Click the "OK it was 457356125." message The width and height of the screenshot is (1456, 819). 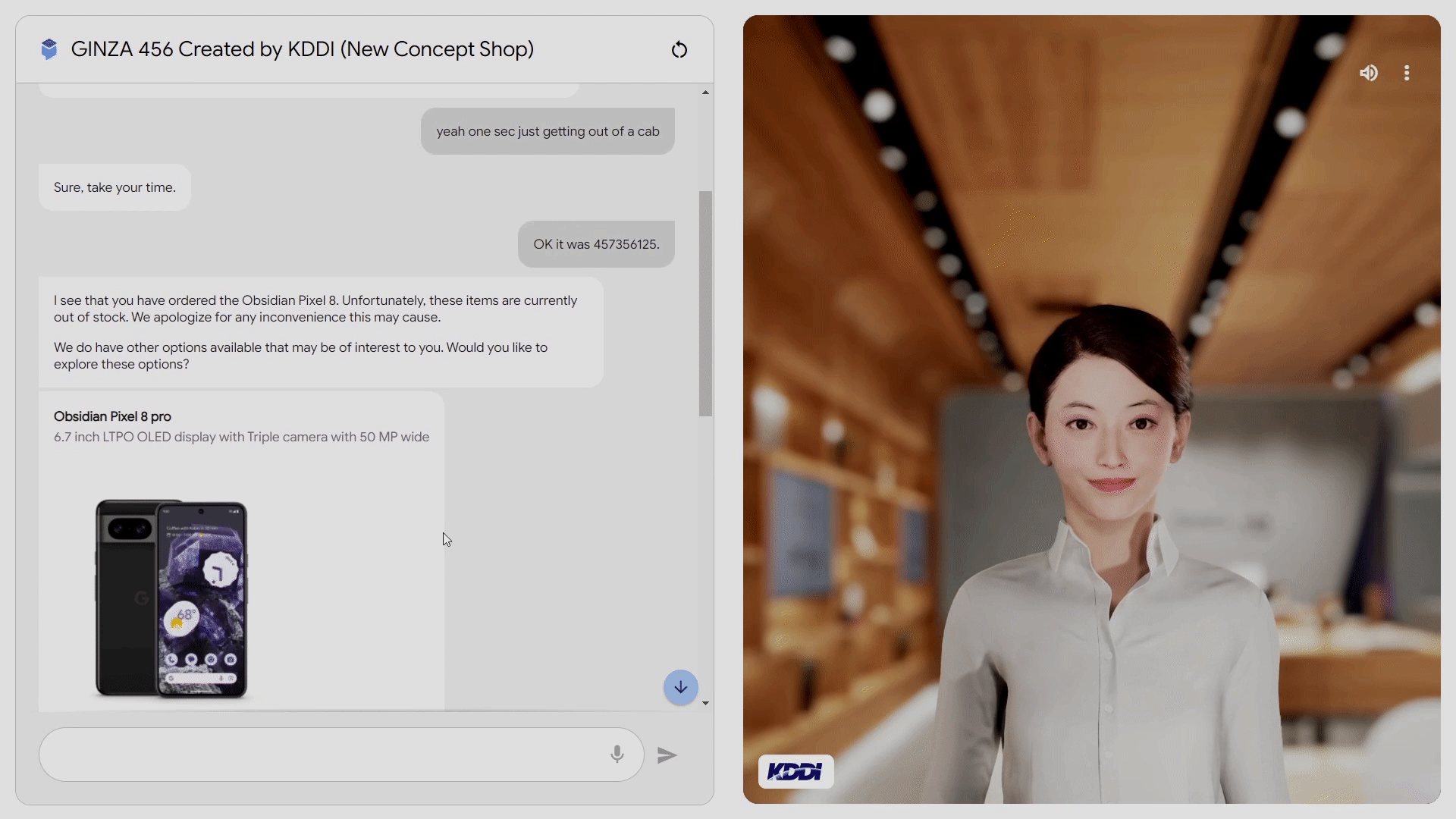tap(596, 244)
